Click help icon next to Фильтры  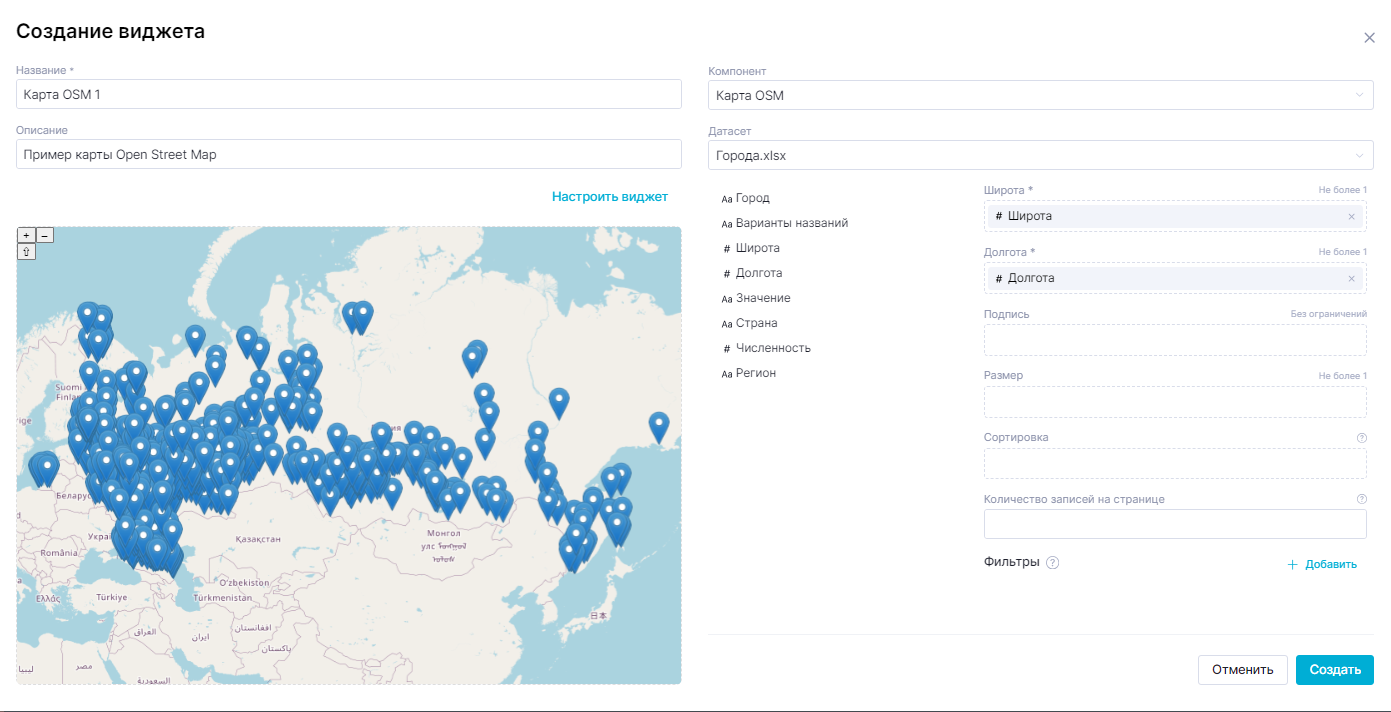pyautogui.click(x=1052, y=563)
